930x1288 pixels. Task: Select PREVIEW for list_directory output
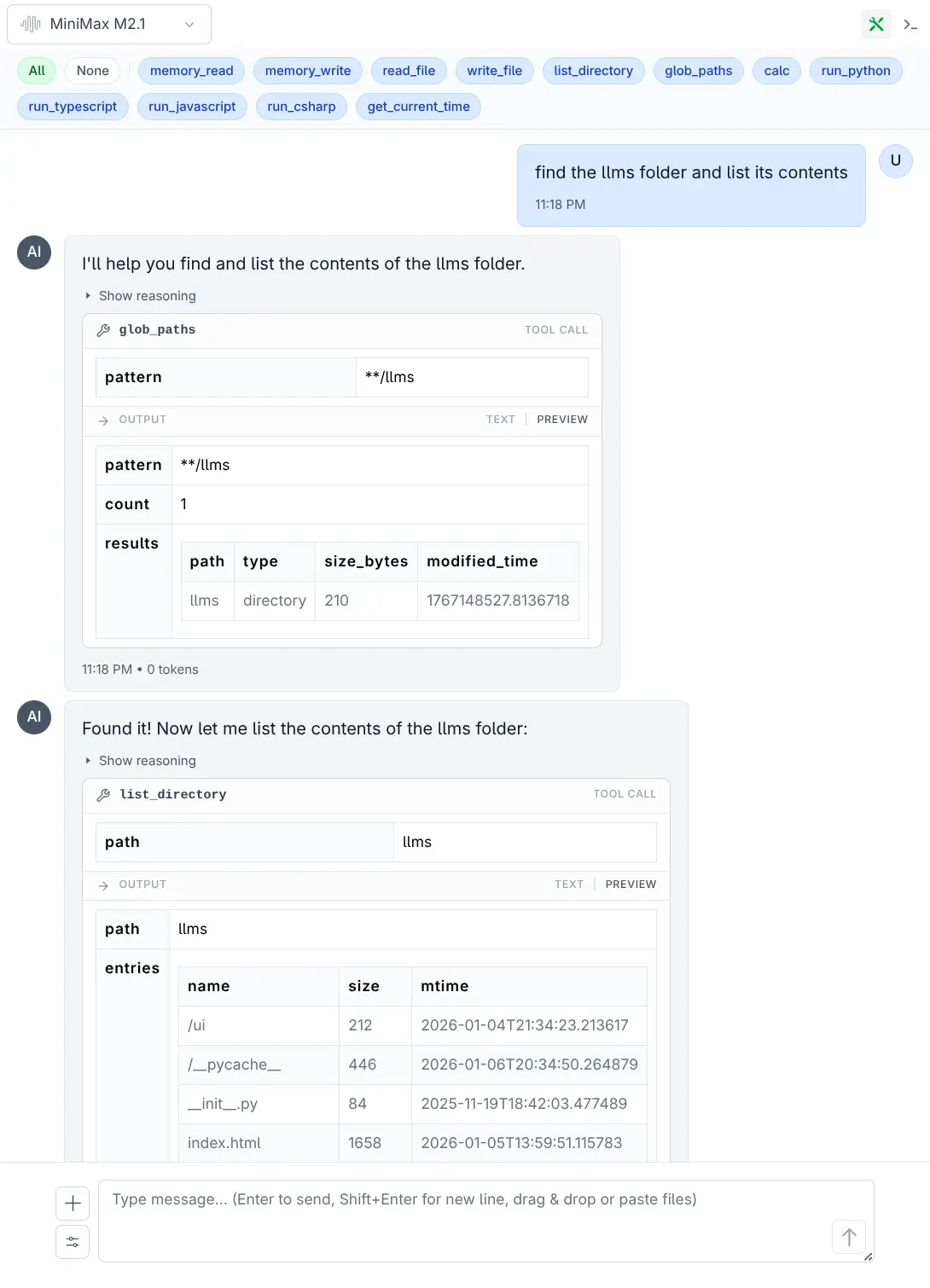tap(631, 885)
